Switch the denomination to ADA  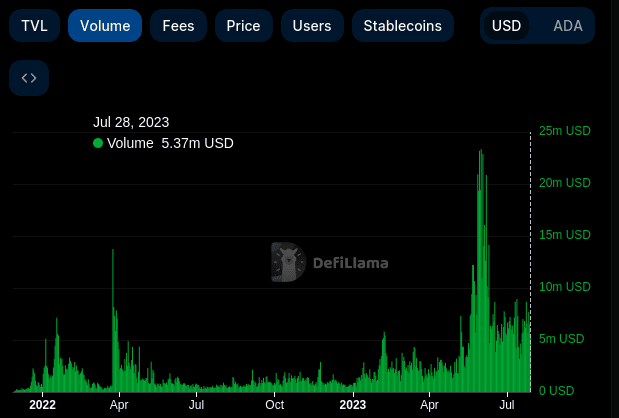tap(567, 26)
